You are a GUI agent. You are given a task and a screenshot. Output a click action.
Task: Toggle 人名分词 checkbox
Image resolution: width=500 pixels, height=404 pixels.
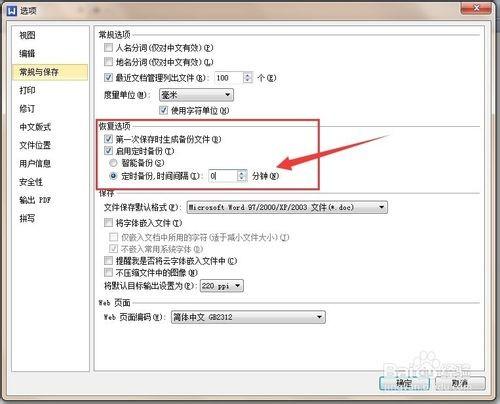point(108,48)
